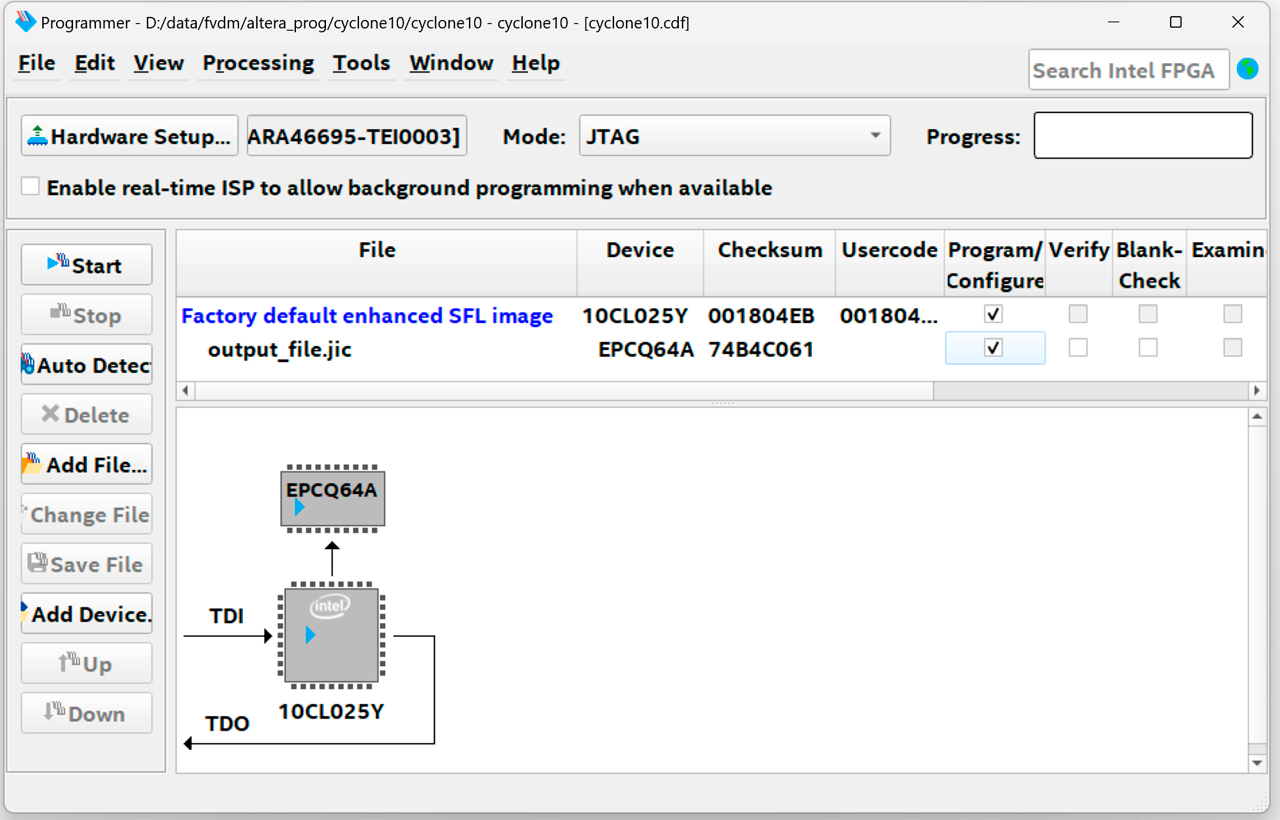This screenshot has width=1280, height=820.
Task: Click the Progress bar field
Action: pos(1143,136)
